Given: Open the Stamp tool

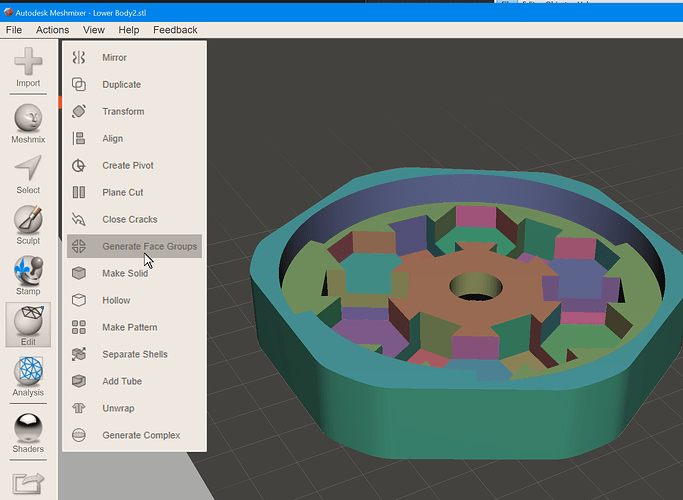Looking at the screenshot, I should coord(28,276).
